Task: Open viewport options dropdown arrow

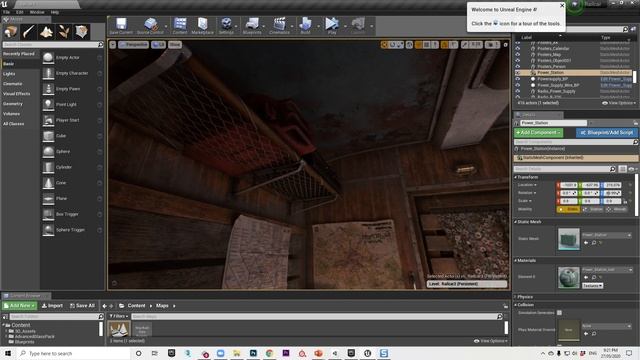Action: (113, 44)
